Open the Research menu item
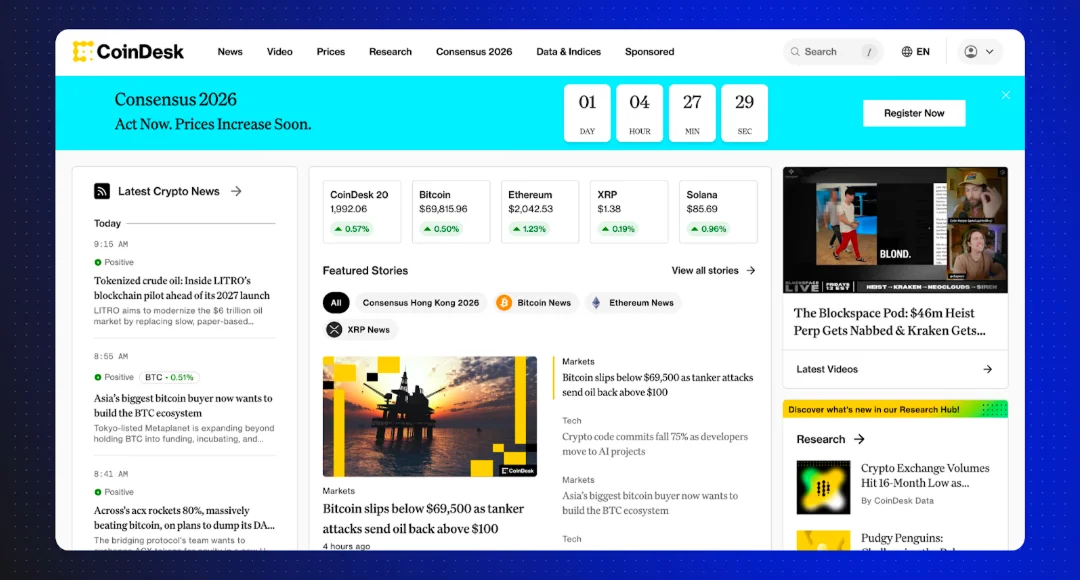Screen dimensions: 1080x580 point(391,52)
